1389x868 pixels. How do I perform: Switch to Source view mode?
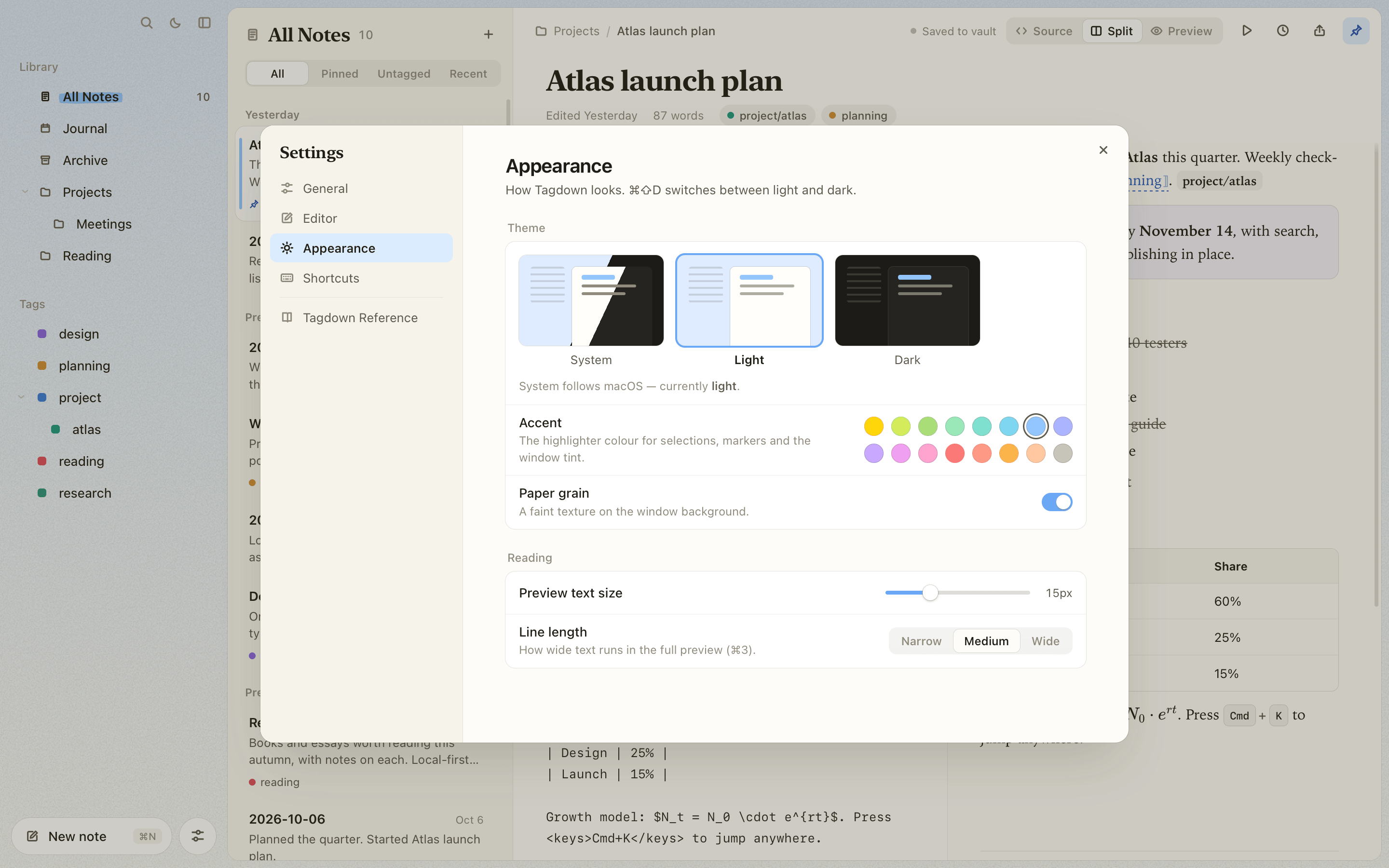coord(1044,31)
